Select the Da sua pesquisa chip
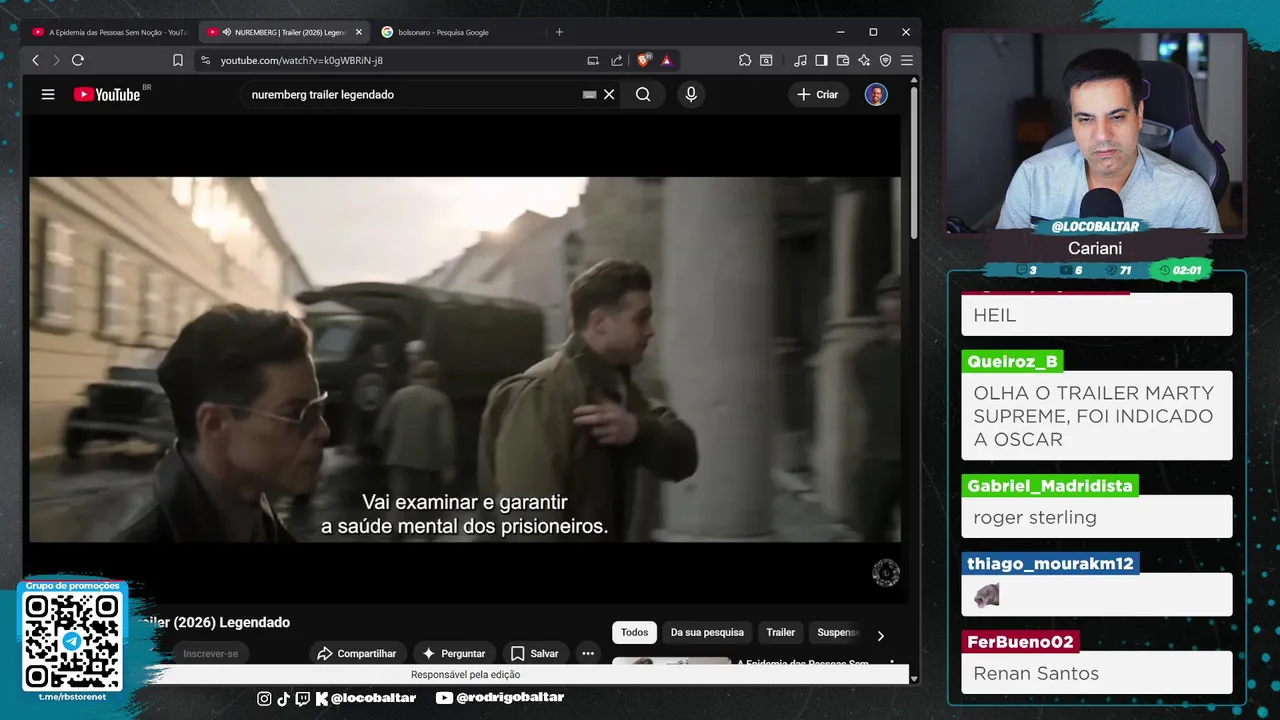Screen dimensions: 1280x720 [x=707, y=632]
